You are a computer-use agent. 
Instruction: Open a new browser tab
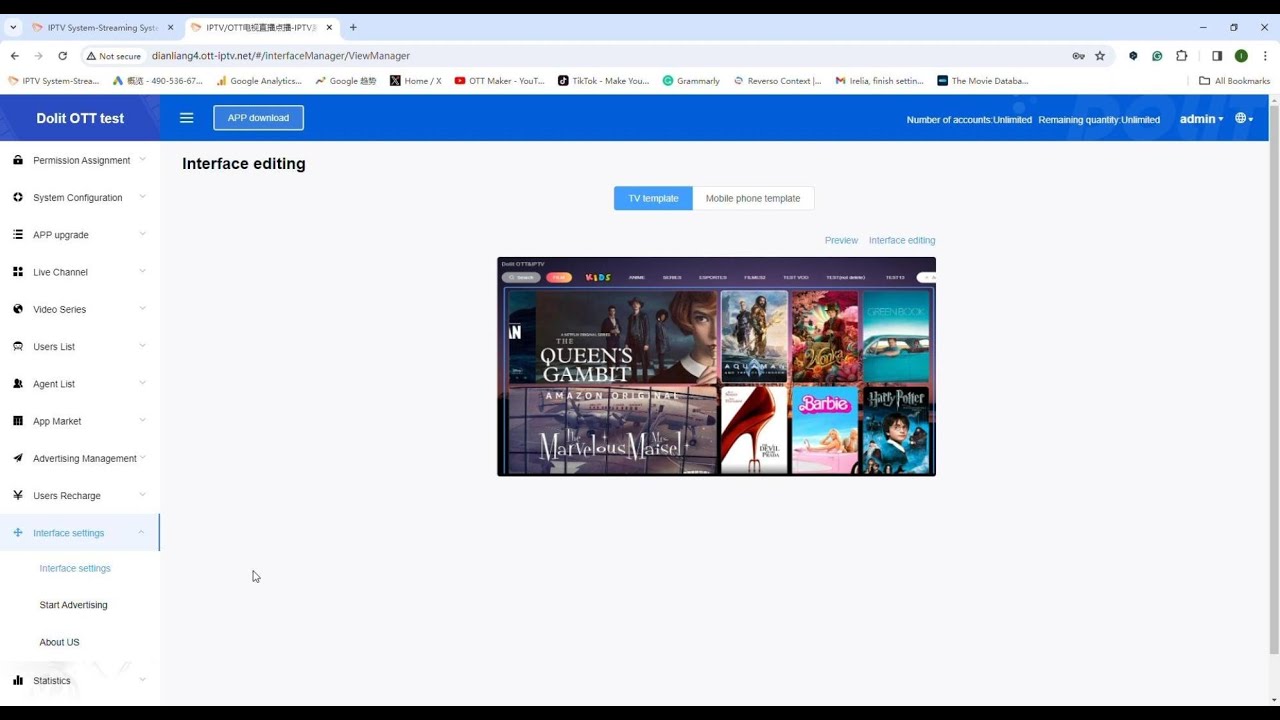353,27
